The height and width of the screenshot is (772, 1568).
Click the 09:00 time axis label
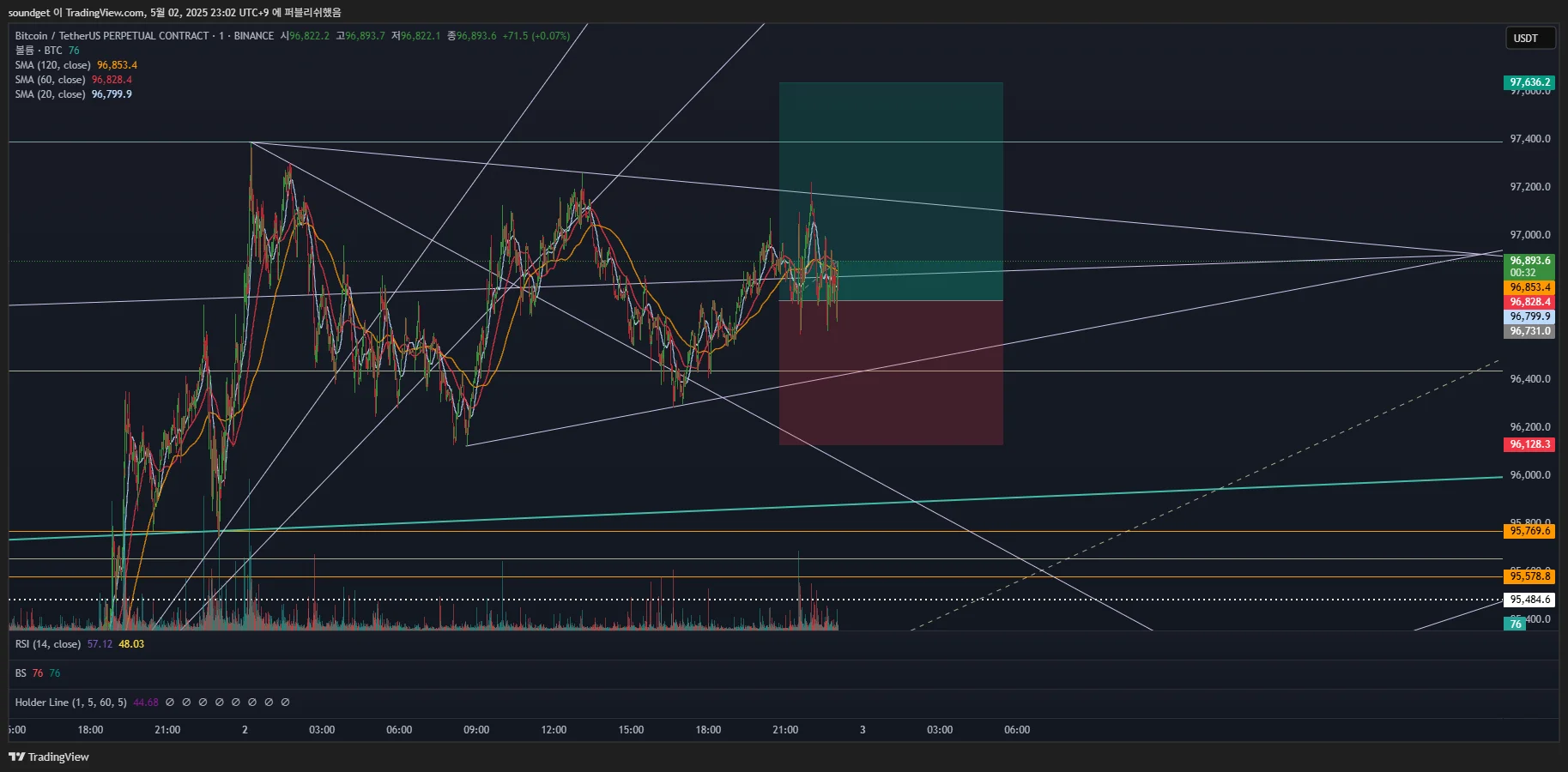pos(476,730)
